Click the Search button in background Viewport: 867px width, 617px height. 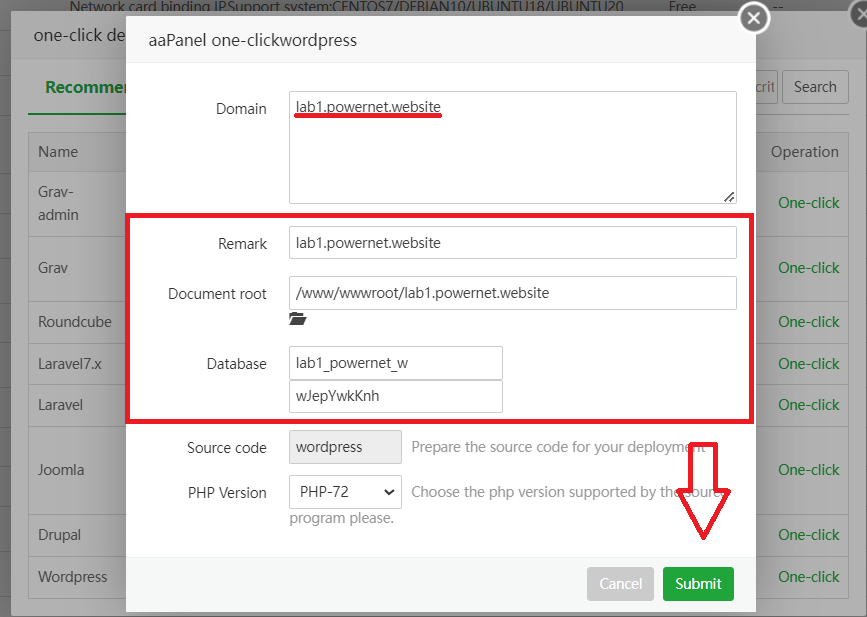click(814, 87)
